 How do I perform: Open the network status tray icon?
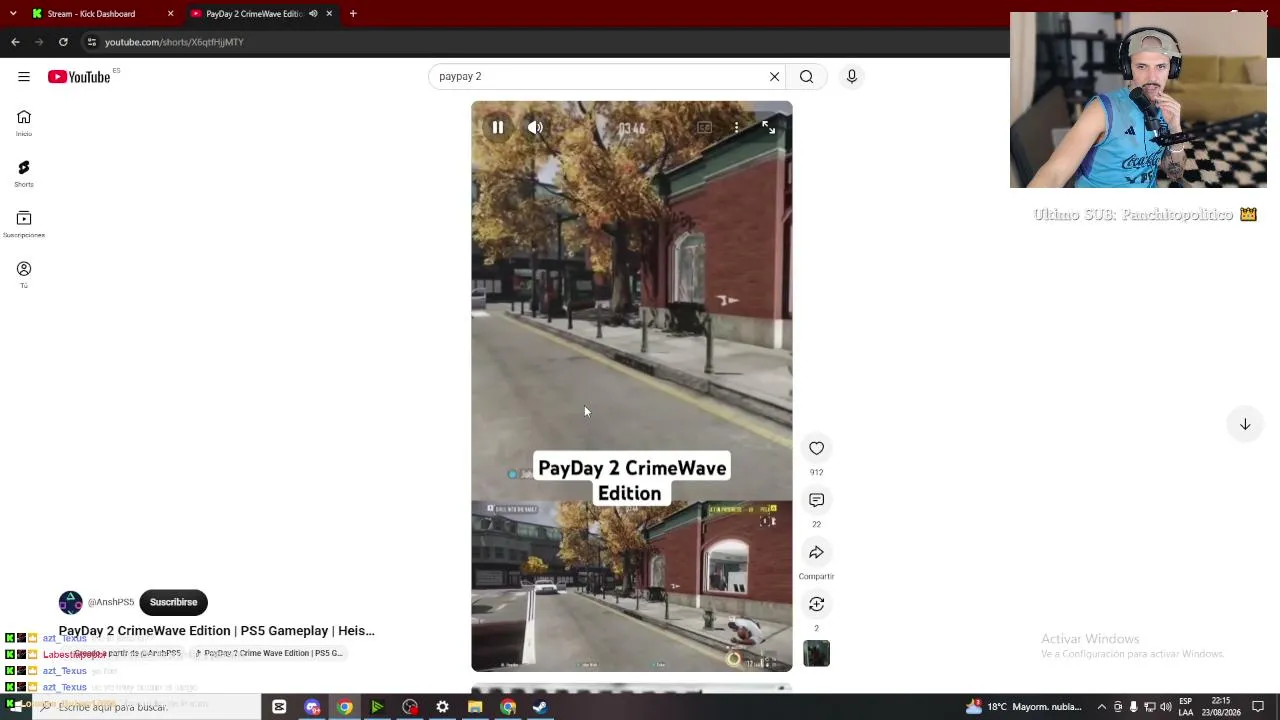pyautogui.click(x=1149, y=707)
